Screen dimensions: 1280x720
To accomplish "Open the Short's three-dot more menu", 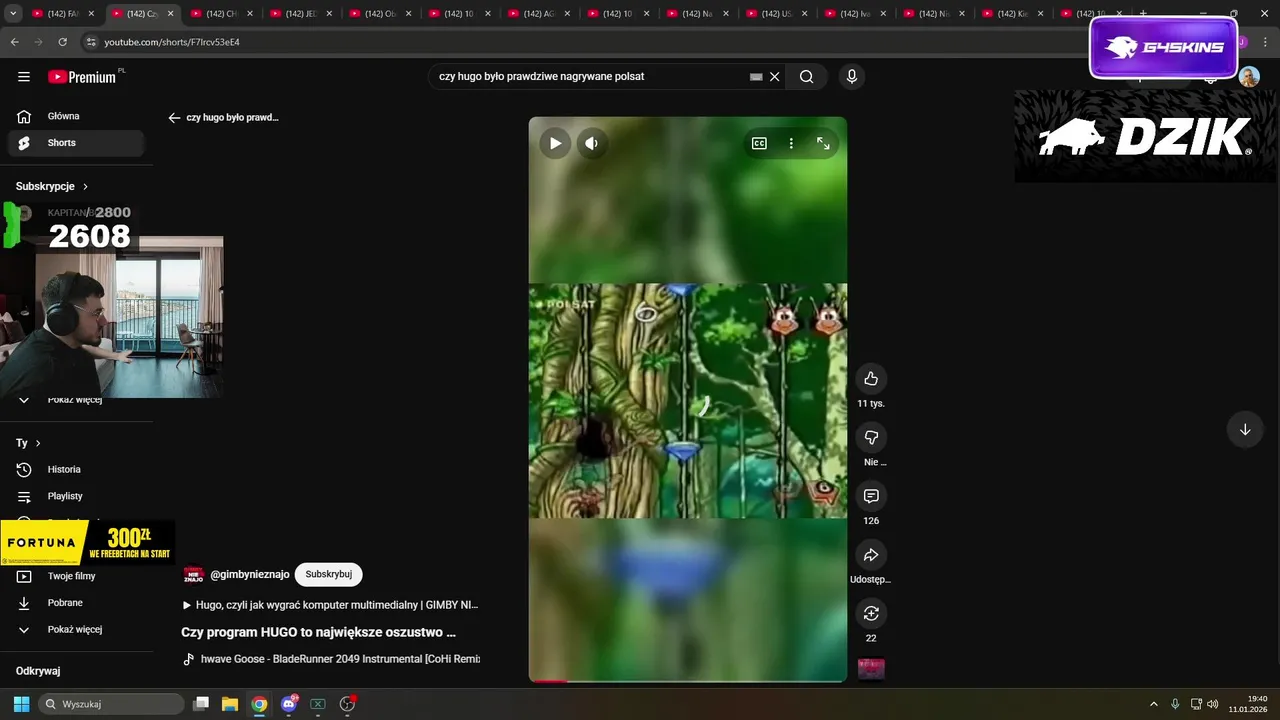I will point(791,143).
